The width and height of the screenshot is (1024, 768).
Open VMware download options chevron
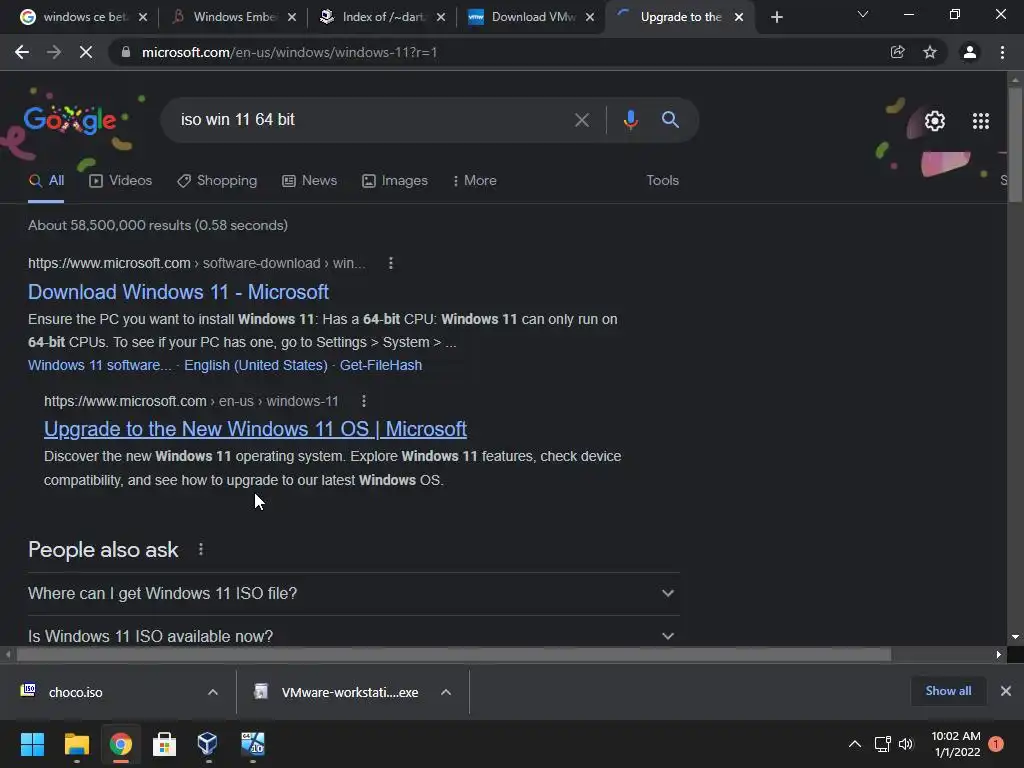(446, 692)
